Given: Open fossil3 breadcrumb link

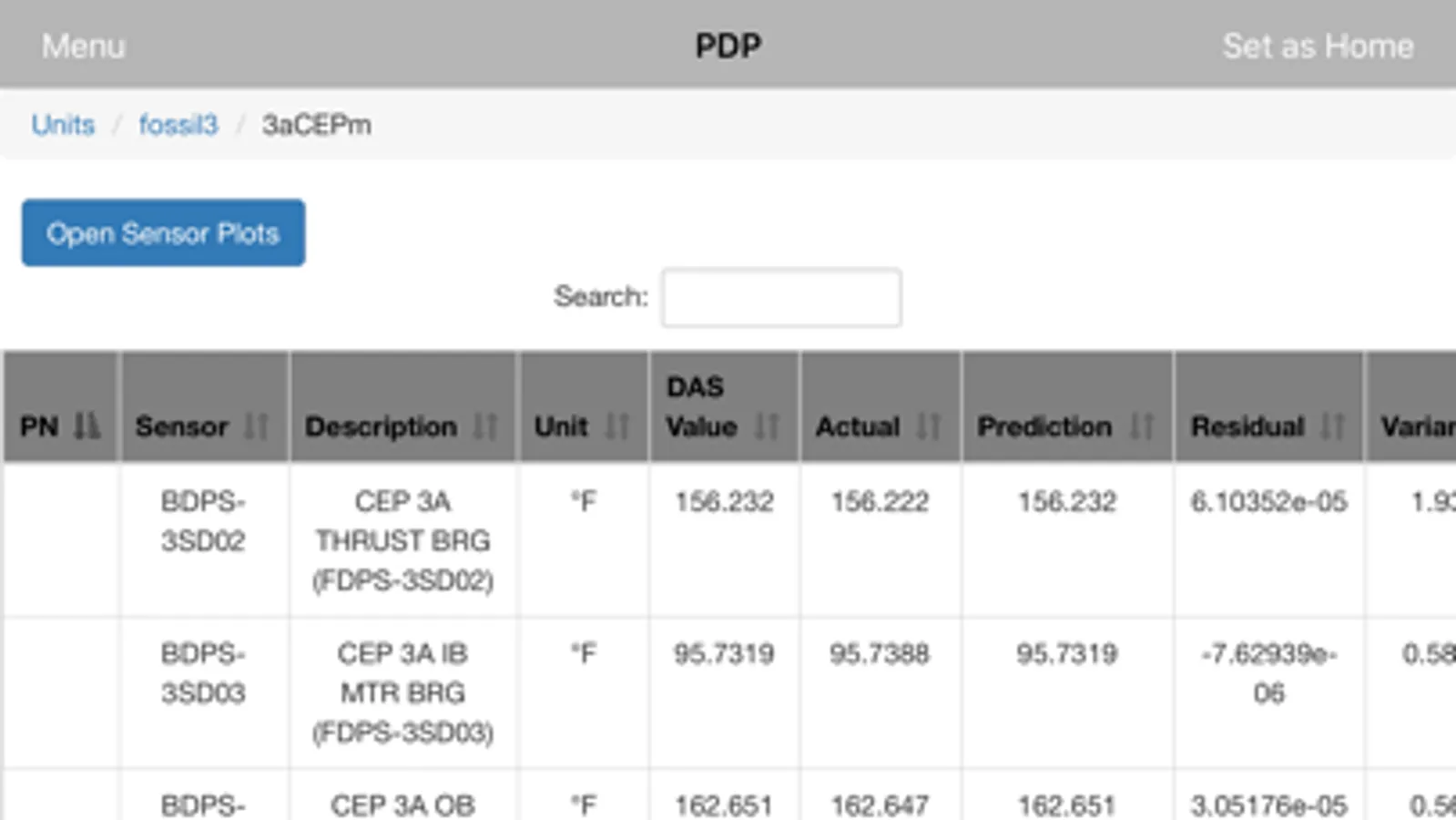Looking at the screenshot, I should pyautogui.click(x=178, y=125).
